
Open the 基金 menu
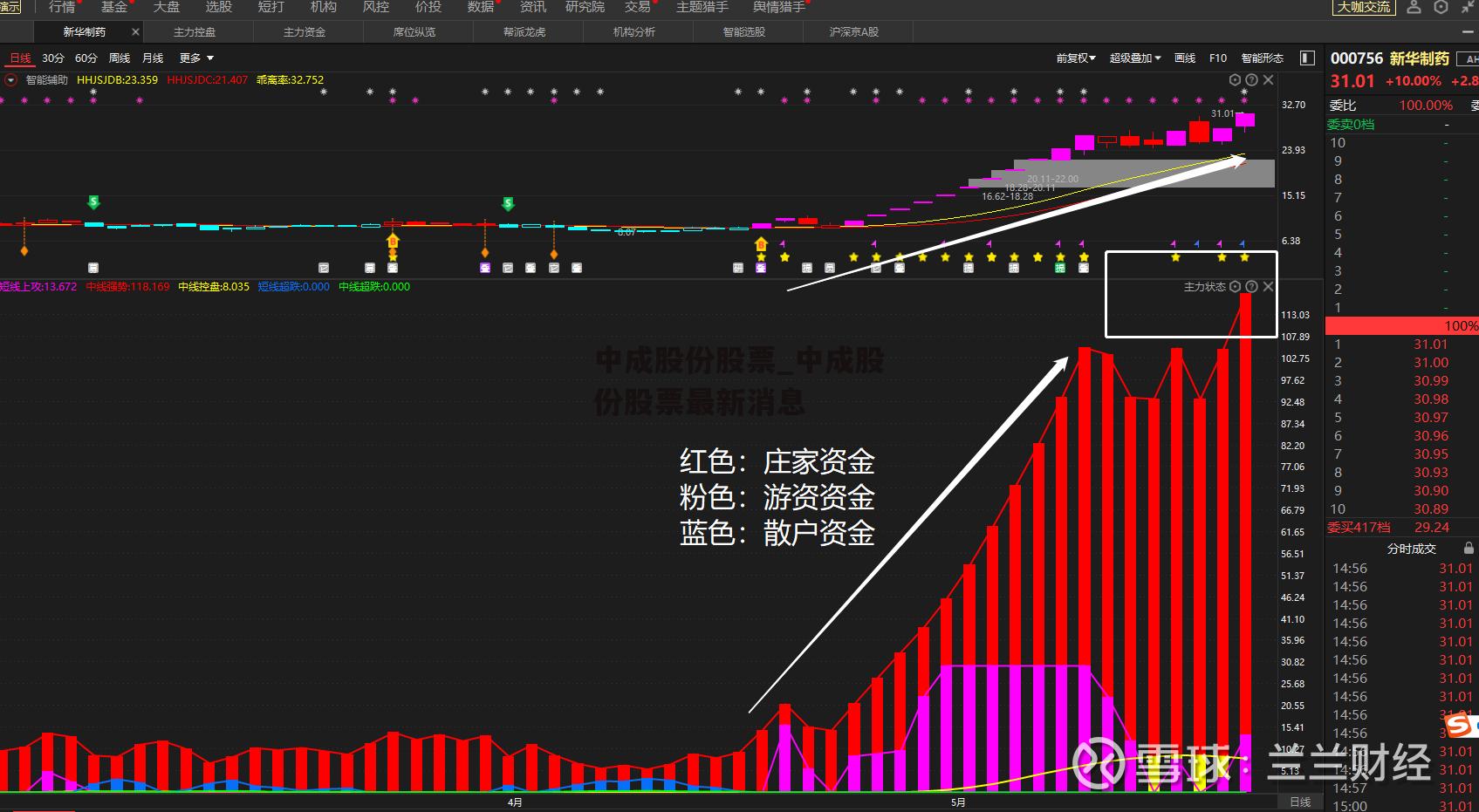pos(114,7)
